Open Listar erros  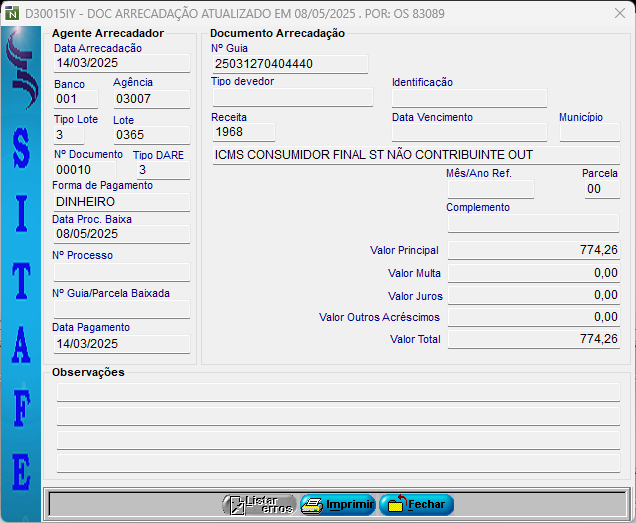click(x=259, y=505)
